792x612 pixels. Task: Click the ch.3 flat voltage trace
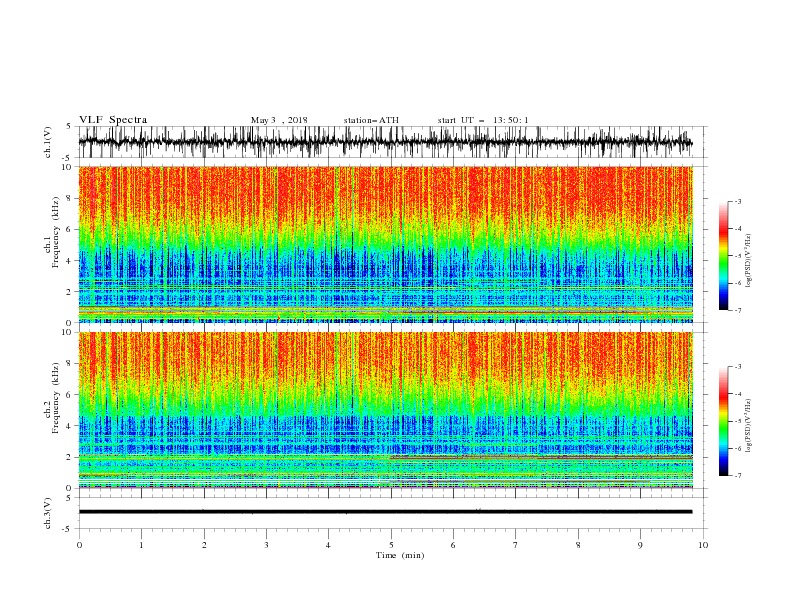(x=385, y=512)
